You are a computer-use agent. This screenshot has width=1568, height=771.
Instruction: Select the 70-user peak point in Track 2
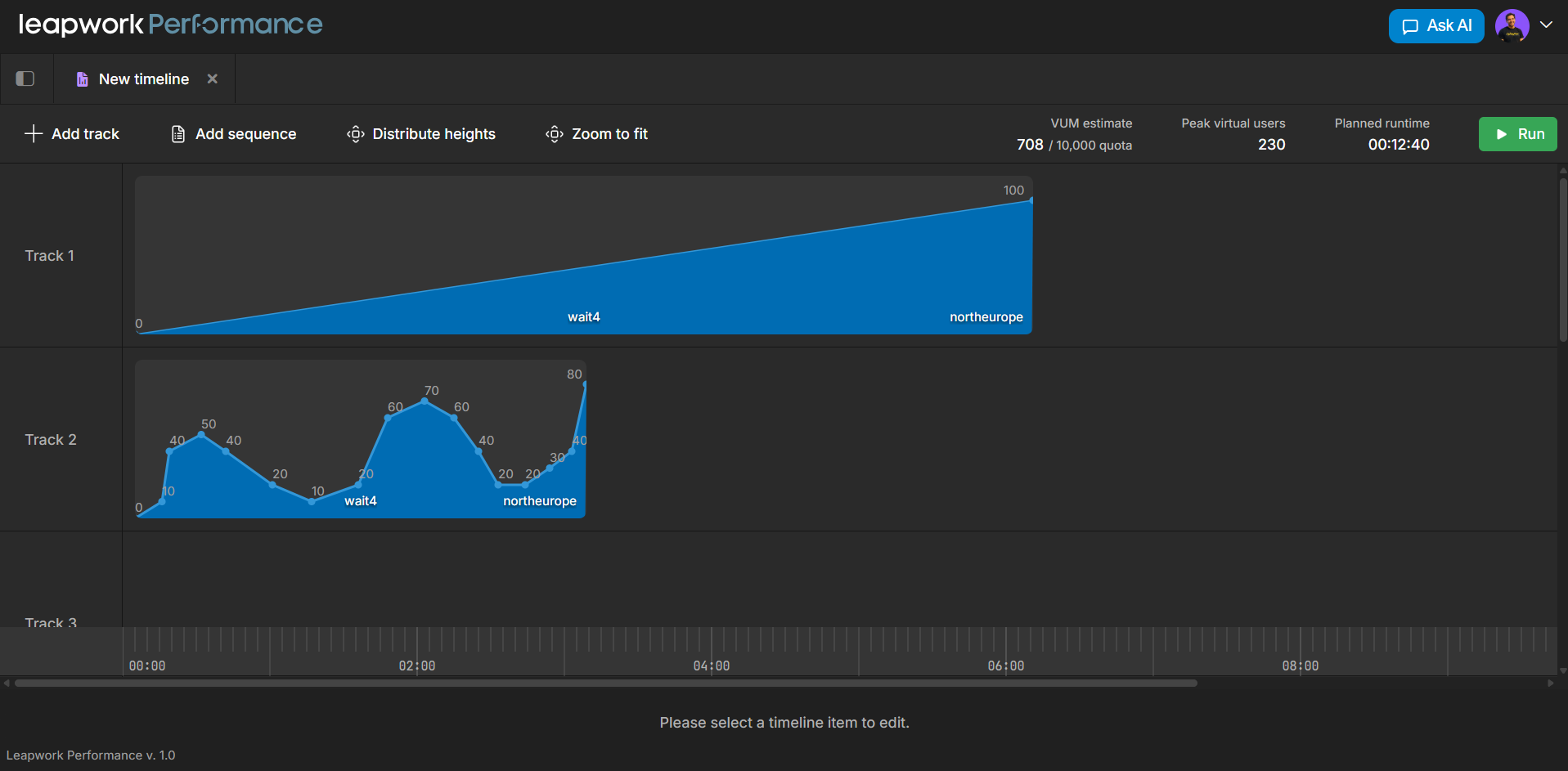(425, 401)
